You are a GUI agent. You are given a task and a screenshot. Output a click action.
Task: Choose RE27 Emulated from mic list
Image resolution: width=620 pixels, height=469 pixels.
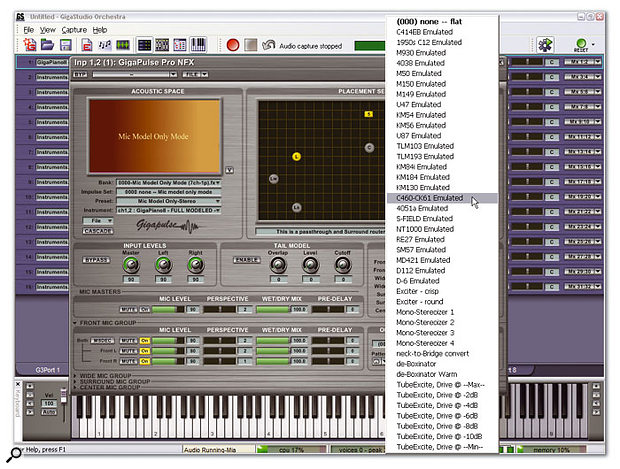pyautogui.click(x=442, y=239)
